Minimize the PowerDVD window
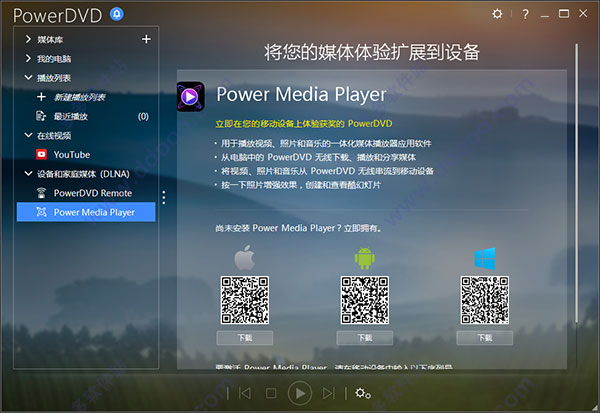The height and width of the screenshot is (413, 600). (545, 15)
